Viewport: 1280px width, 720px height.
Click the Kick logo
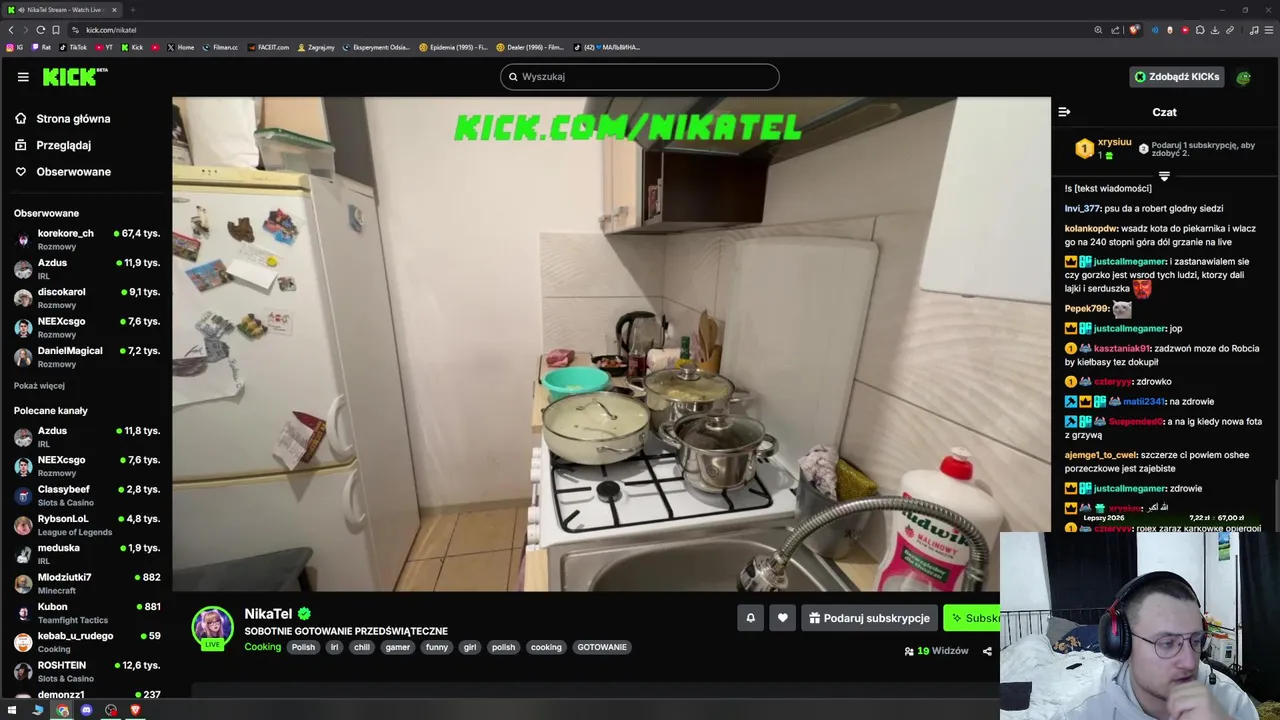point(75,77)
